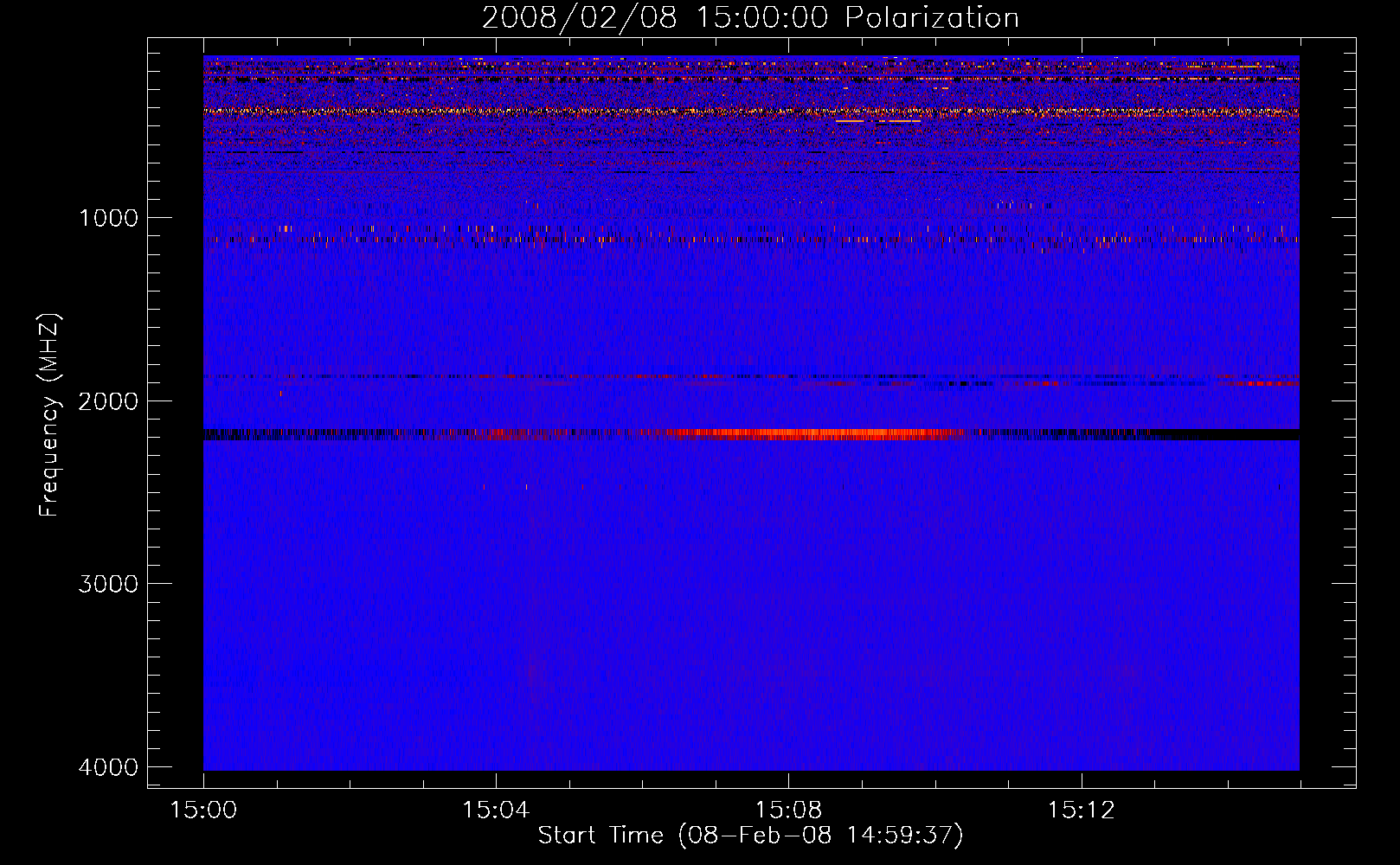Image resolution: width=1400 pixels, height=865 pixels.
Task: Click the "15:04" time tick label
Action: 496,810
